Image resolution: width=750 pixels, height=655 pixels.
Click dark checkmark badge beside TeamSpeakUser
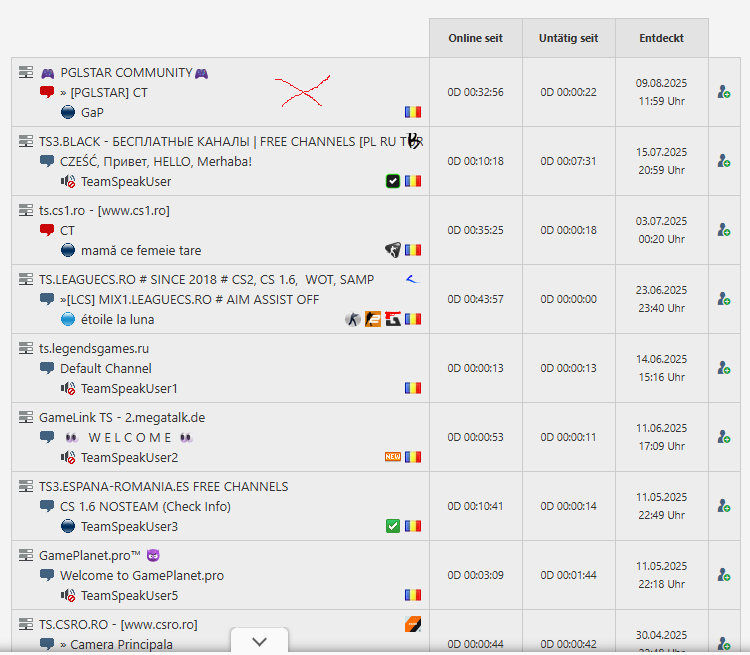(393, 181)
